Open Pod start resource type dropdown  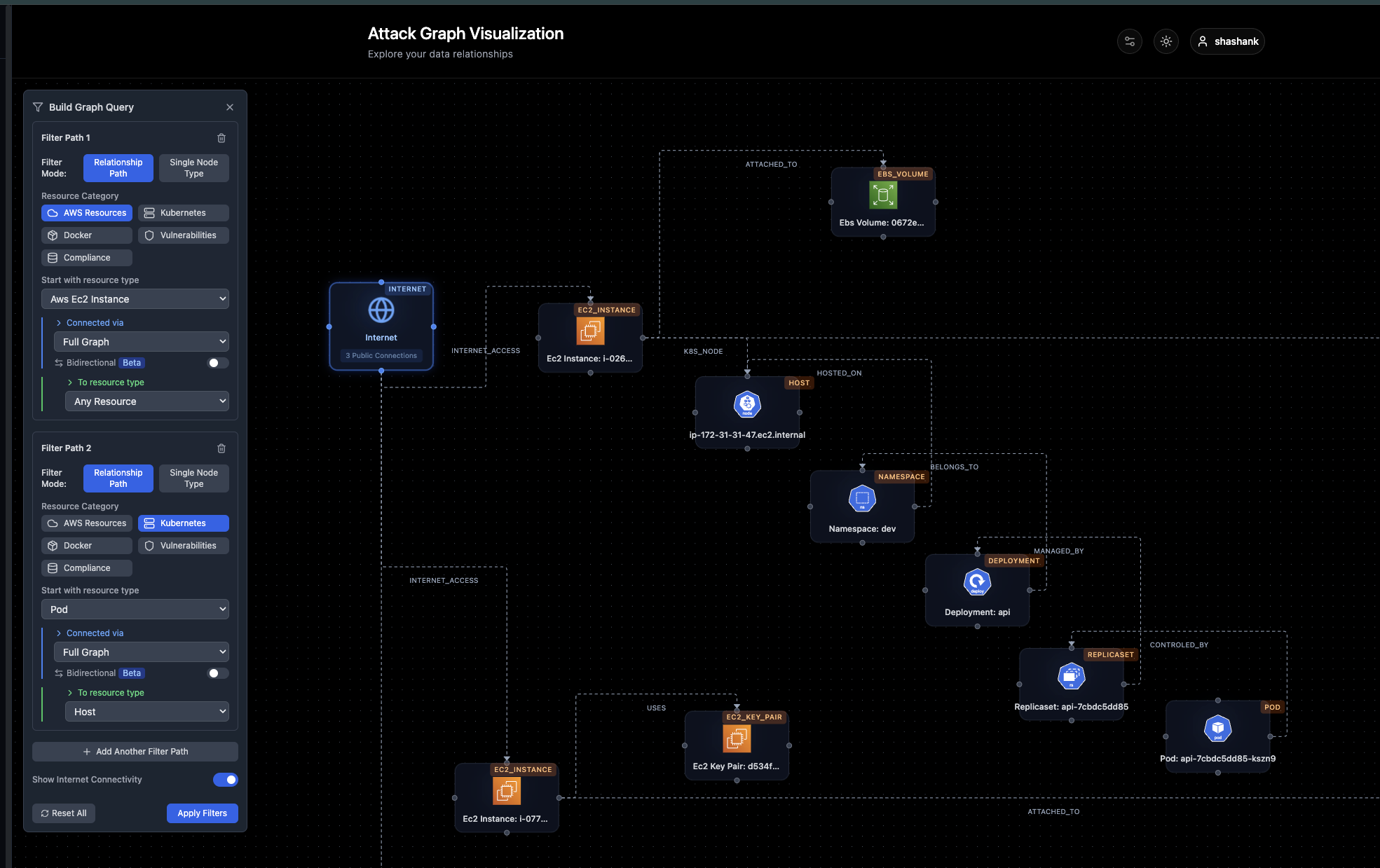135,609
